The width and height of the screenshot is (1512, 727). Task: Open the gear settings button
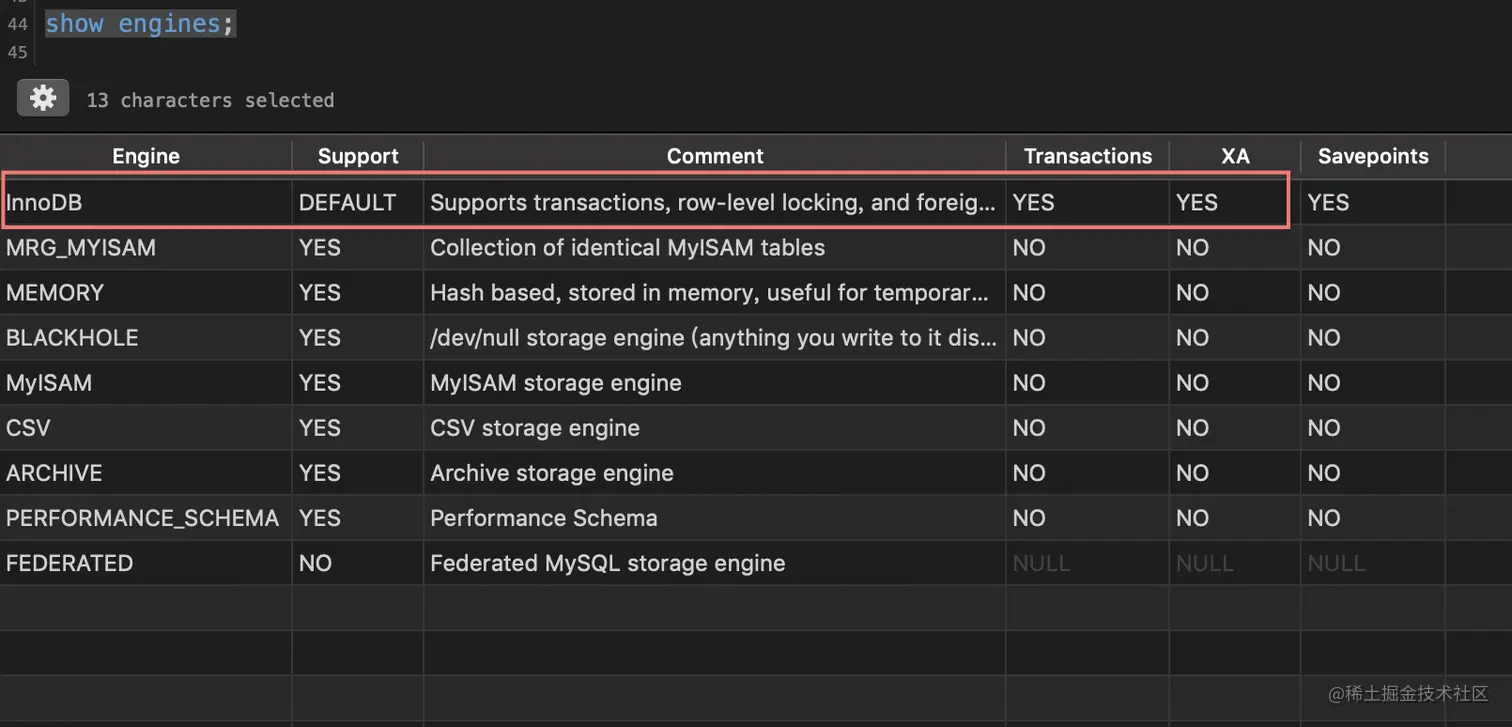(x=43, y=98)
